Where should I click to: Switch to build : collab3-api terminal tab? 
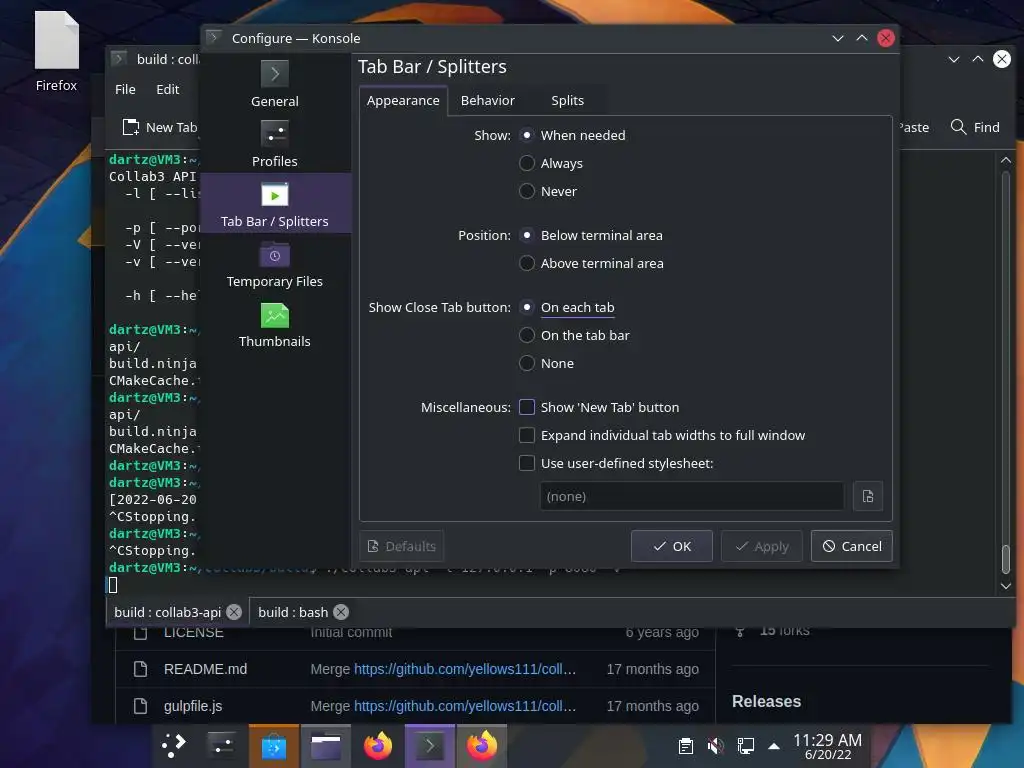(x=168, y=612)
